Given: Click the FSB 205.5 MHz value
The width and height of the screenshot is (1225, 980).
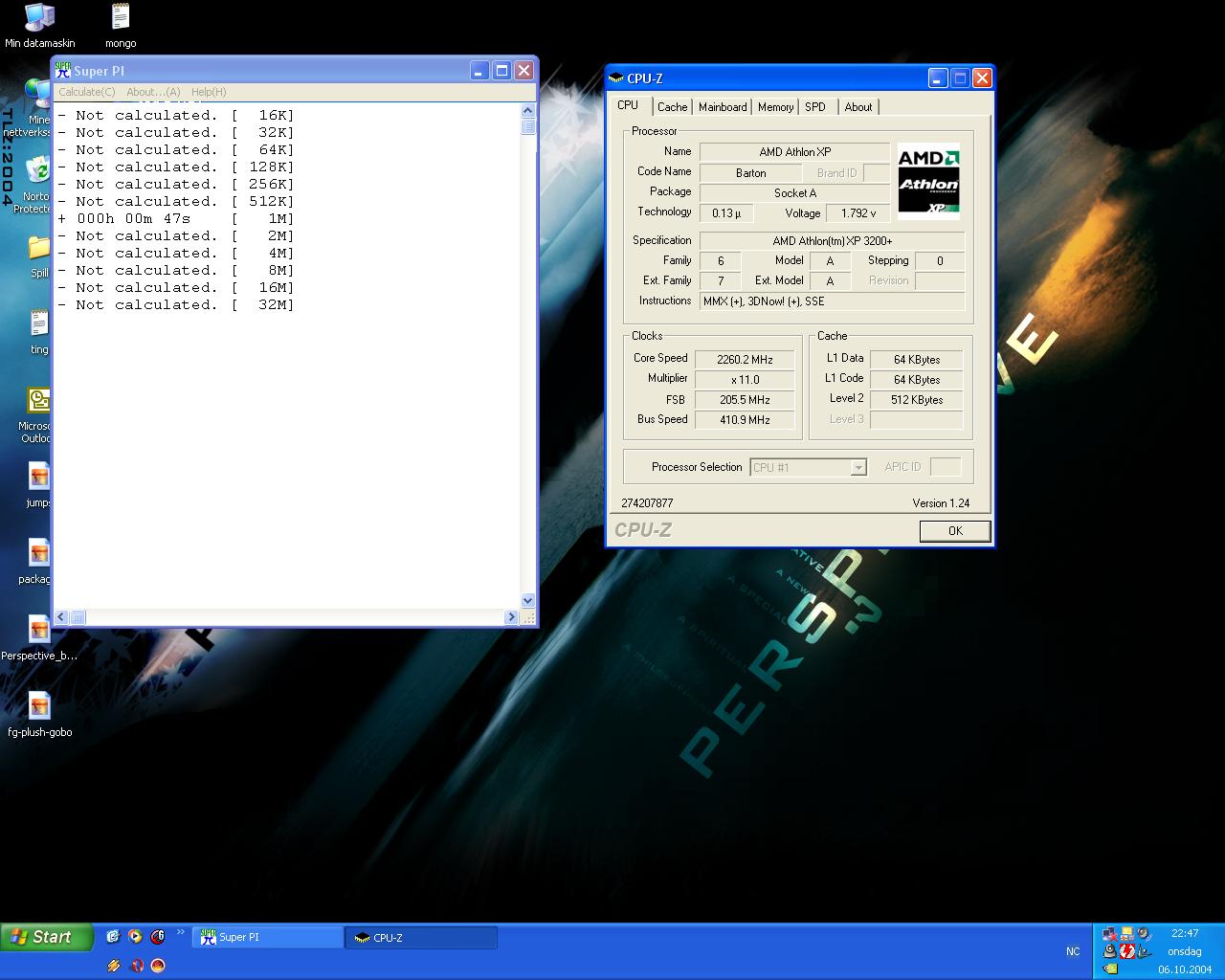Looking at the screenshot, I should click(x=746, y=400).
